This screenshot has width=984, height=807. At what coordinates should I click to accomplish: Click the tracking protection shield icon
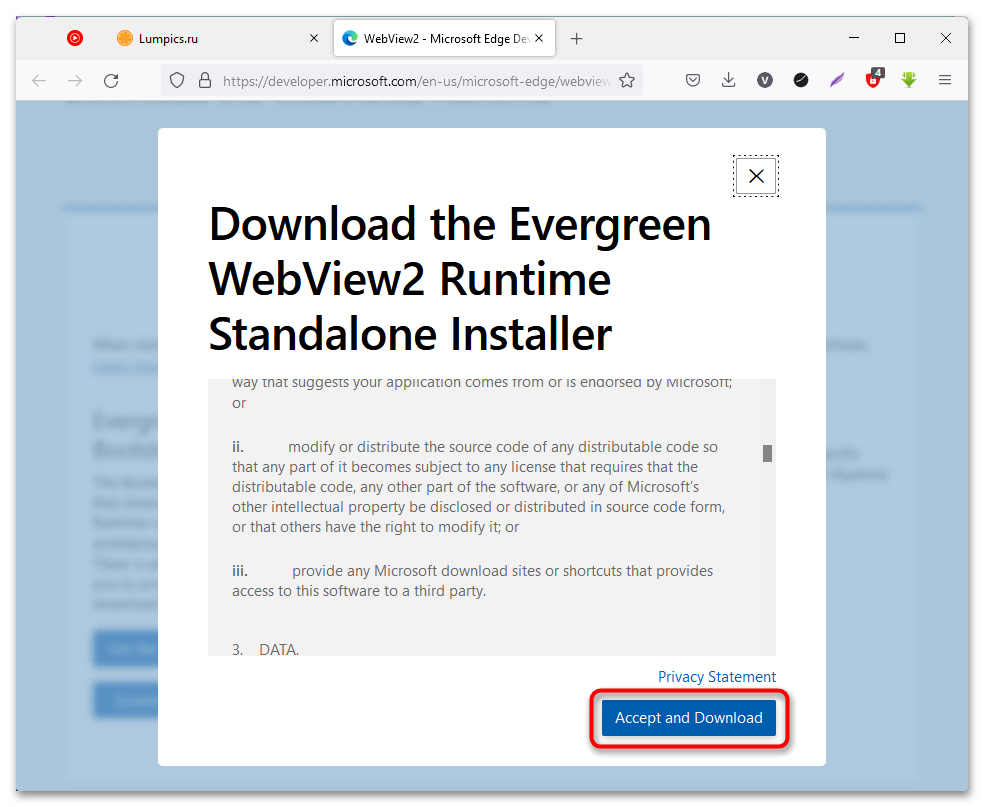click(177, 80)
